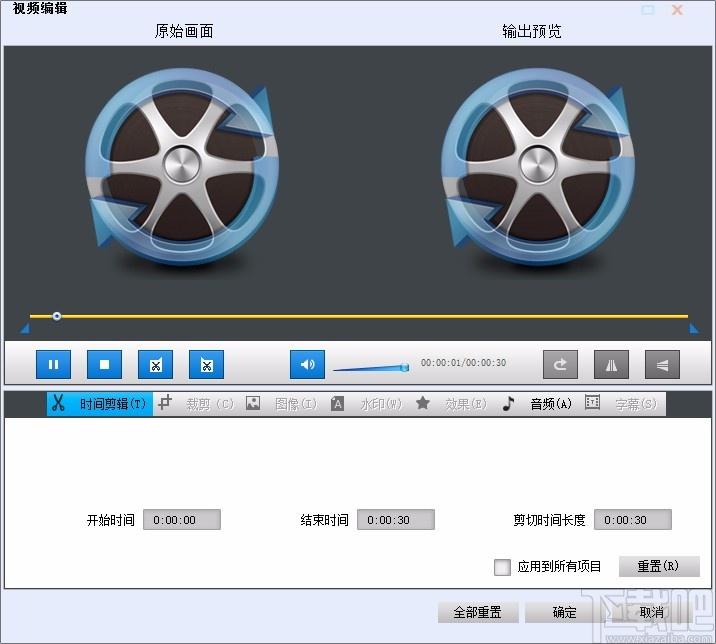Click the scissors icon on 时间剪辑 tab
The height and width of the screenshot is (644, 716).
point(58,403)
